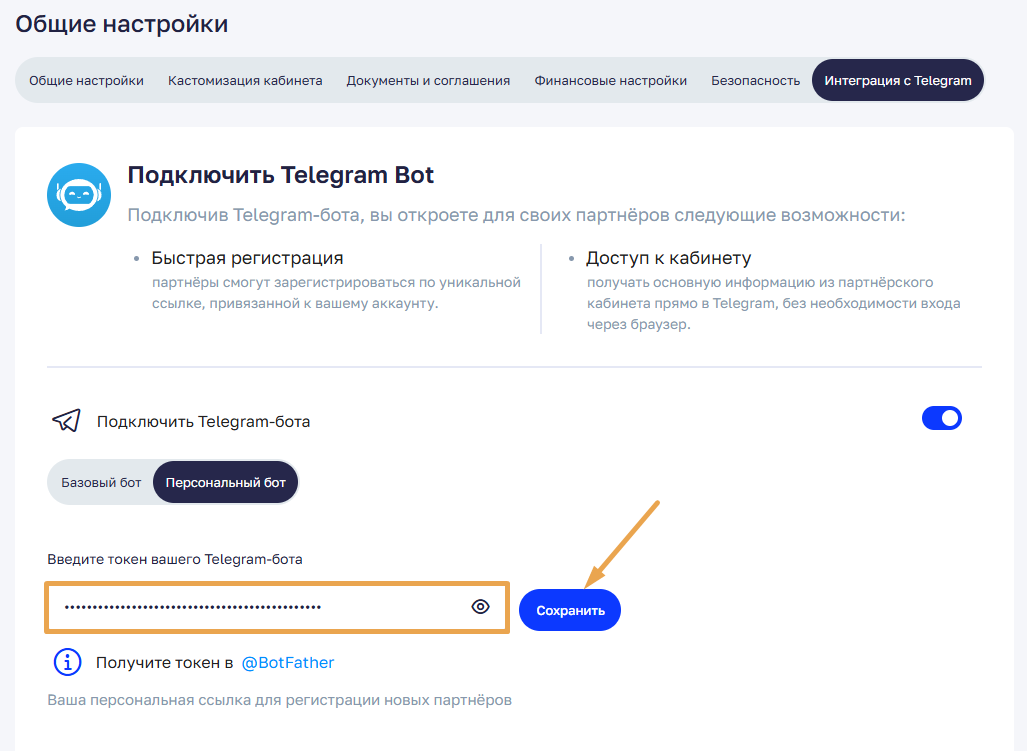
Task: Click the Доступ к кабинету feature title
Action: (668, 258)
